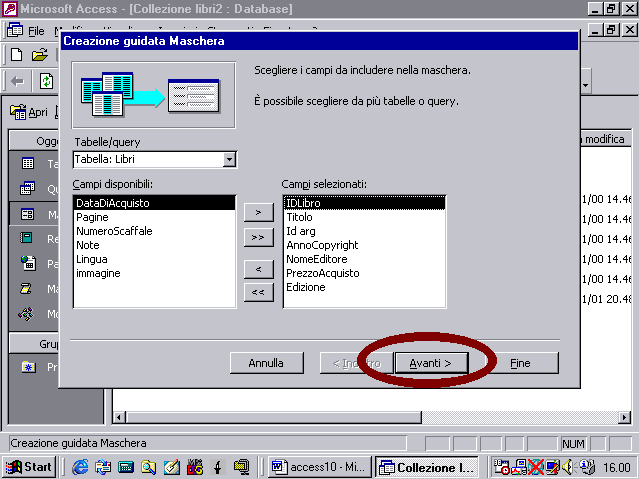Click the Fine button

[522, 363]
